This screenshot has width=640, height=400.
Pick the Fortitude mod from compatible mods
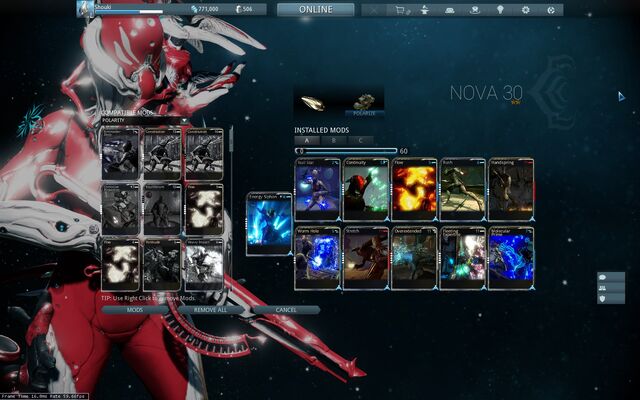(162, 265)
